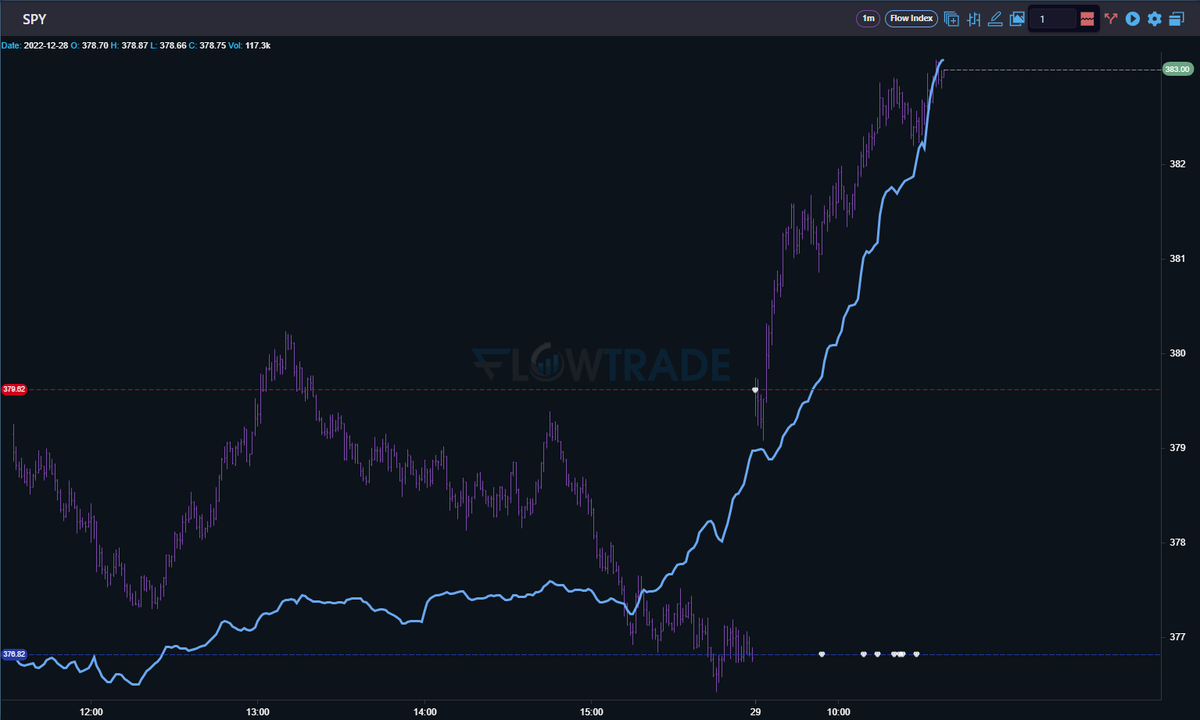
Task: Click the 12:00 time axis label
Action: tap(91, 712)
